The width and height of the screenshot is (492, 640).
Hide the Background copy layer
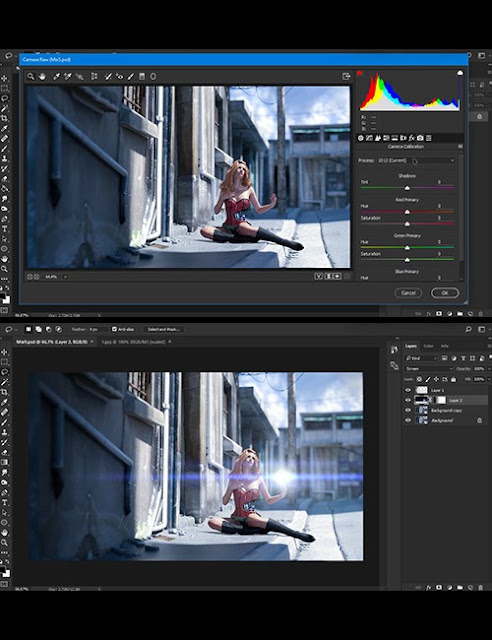pos(408,410)
